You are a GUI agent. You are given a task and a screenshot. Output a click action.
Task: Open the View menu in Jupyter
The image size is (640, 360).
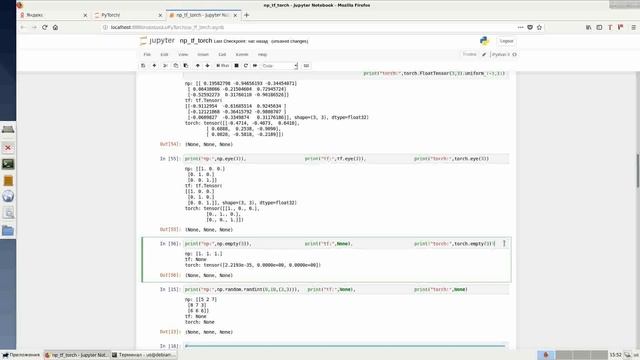pyautogui.click(x=183, y=54)
